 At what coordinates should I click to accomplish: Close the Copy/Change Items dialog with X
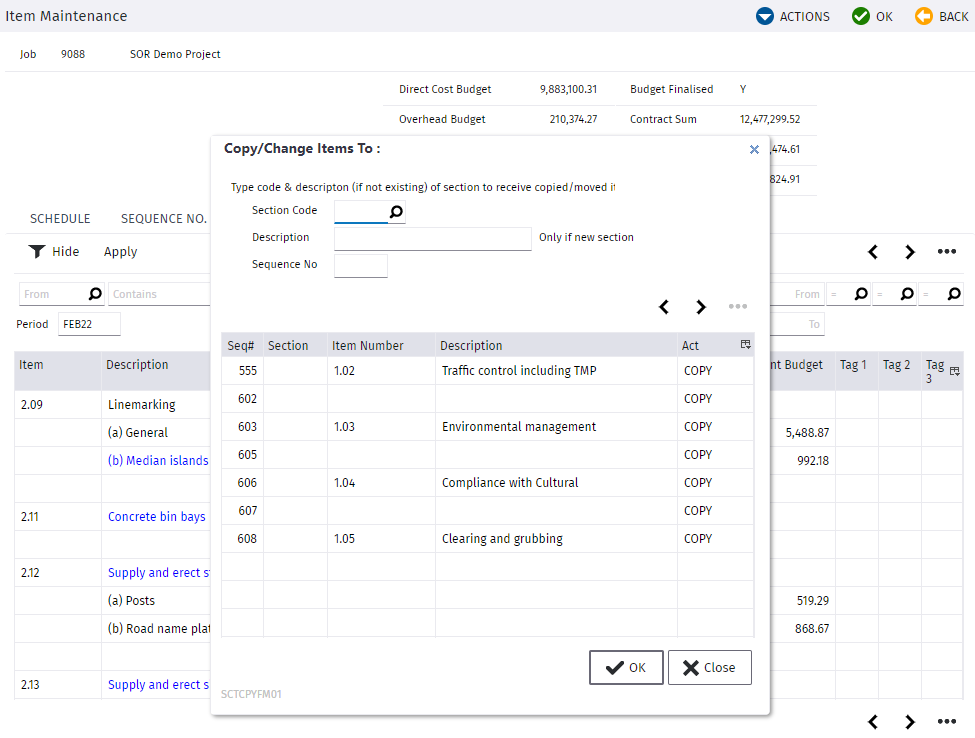pos(754,149)
